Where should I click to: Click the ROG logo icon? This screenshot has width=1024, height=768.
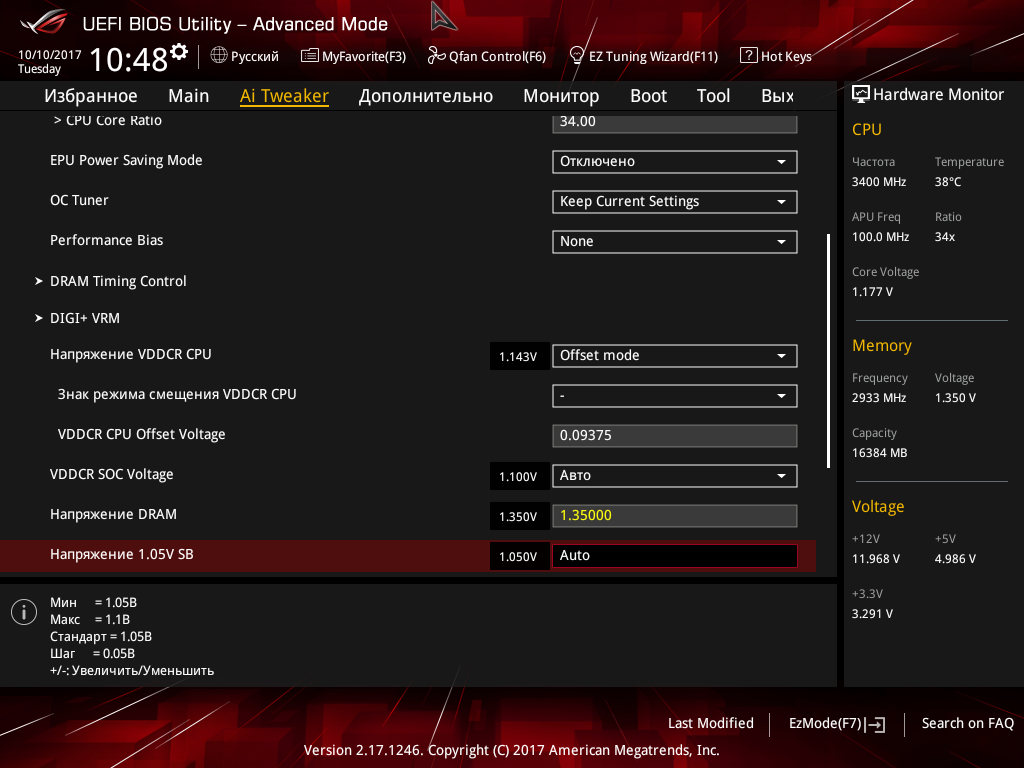pyautogui.click(x=44, y=22)
